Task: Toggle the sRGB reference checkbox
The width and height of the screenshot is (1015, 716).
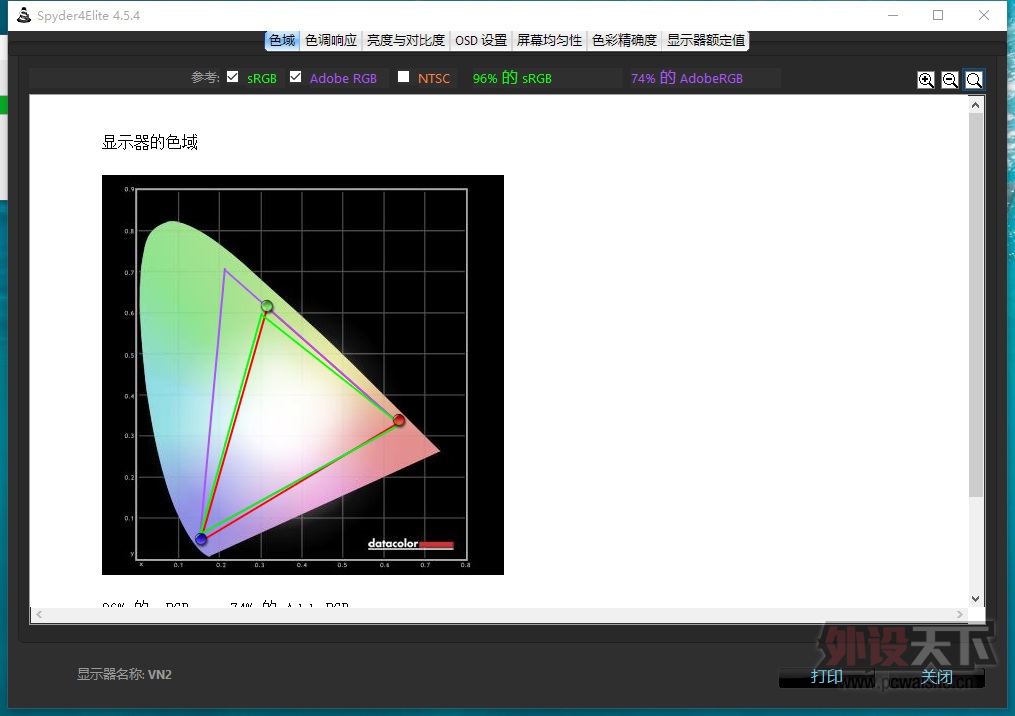Action: tap(232, 76)
